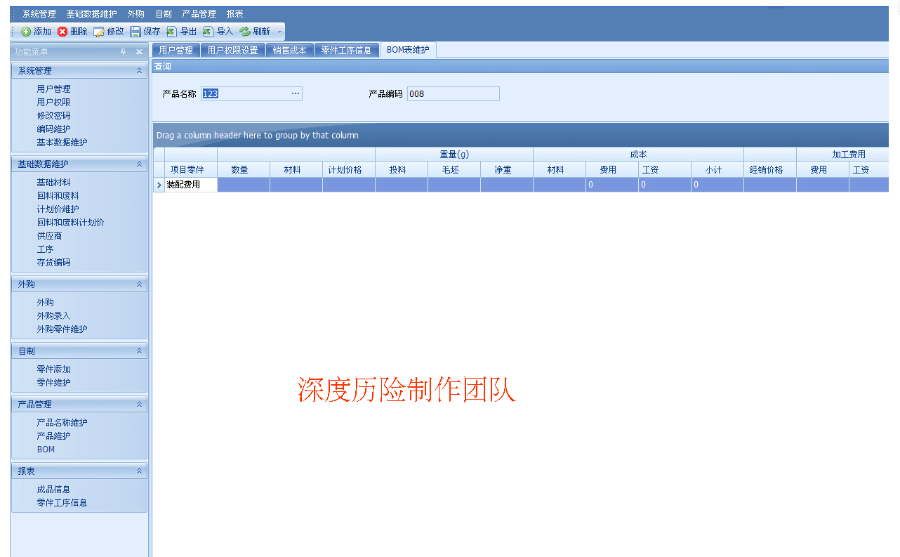This screenshot has width=900, height=557.
Task: Open 工序 in the sidebar
Action: [45, 249]
